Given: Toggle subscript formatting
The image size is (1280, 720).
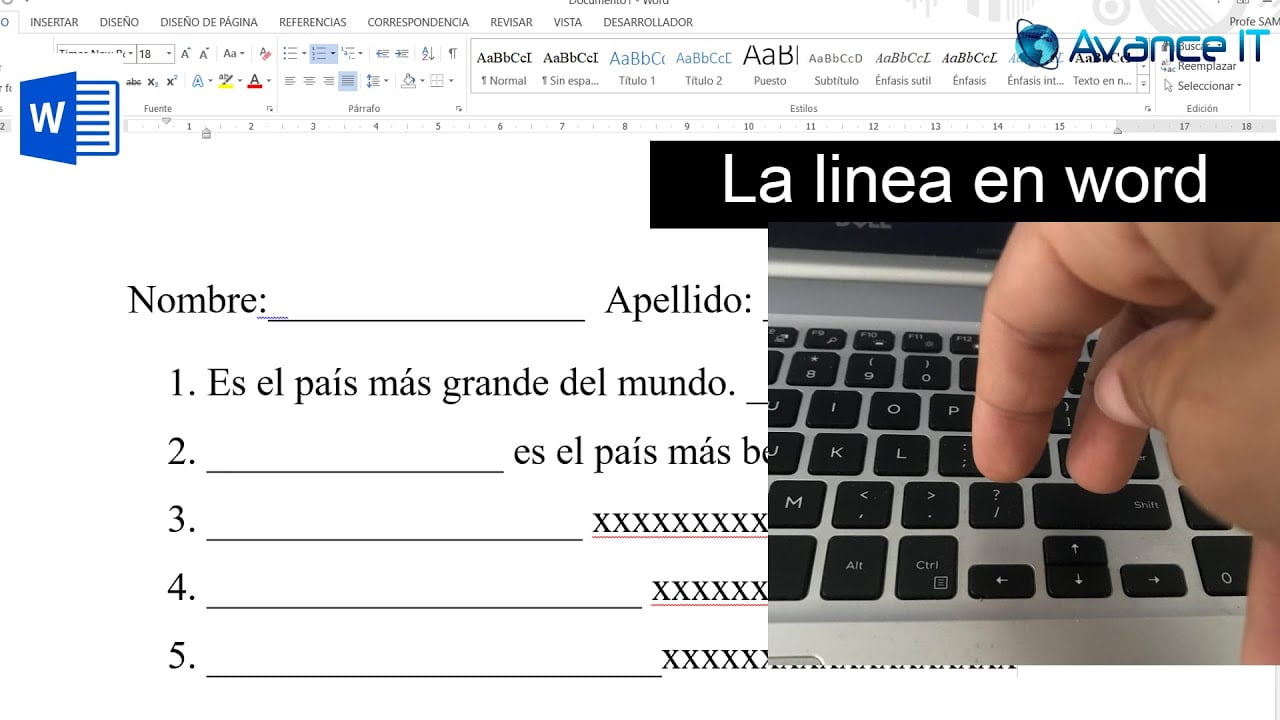Looking at the screenshot, I should (153, 81).
